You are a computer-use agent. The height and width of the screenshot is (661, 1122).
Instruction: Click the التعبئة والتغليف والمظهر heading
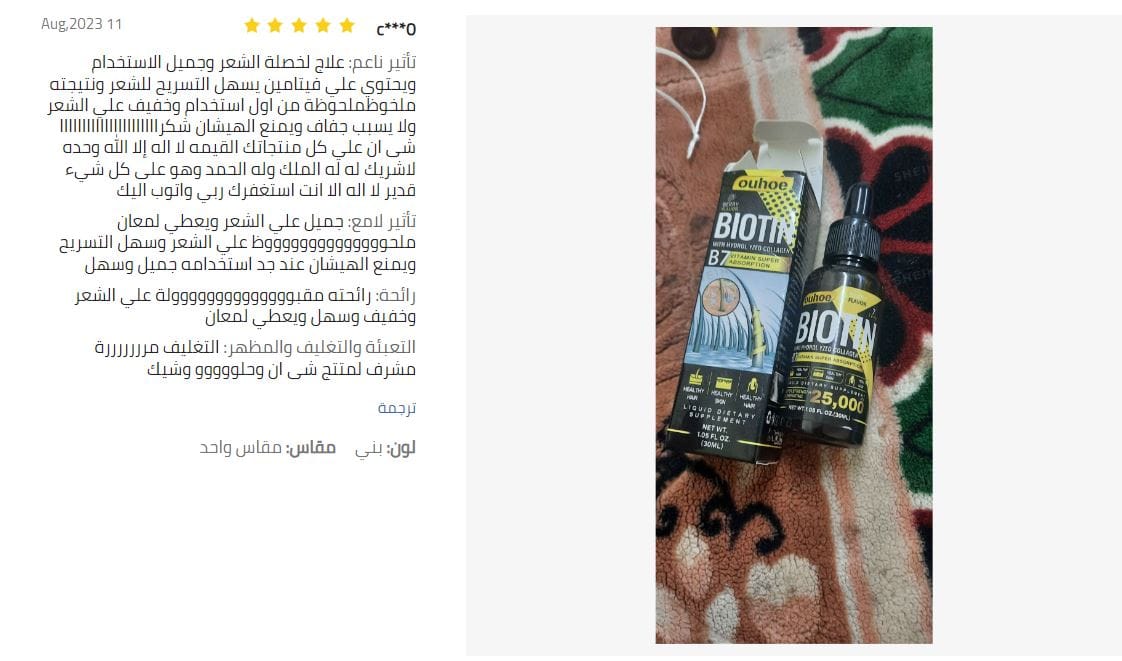tap(320, 348)
